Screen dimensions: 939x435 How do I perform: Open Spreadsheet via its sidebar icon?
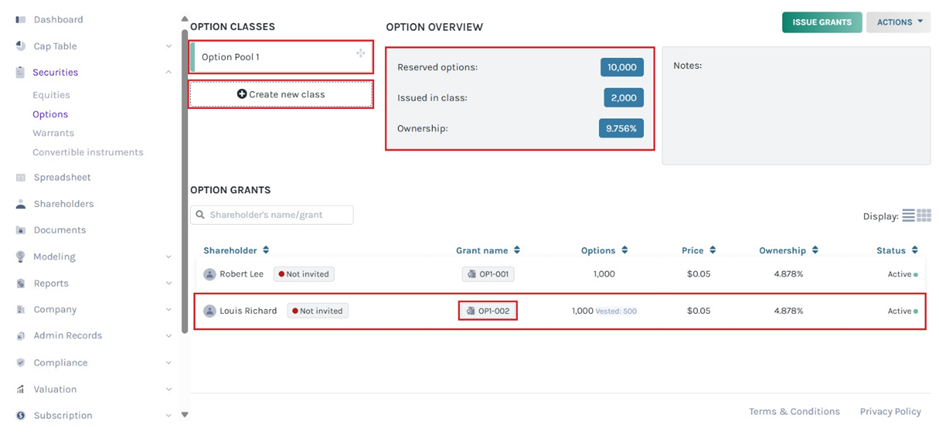21,178
